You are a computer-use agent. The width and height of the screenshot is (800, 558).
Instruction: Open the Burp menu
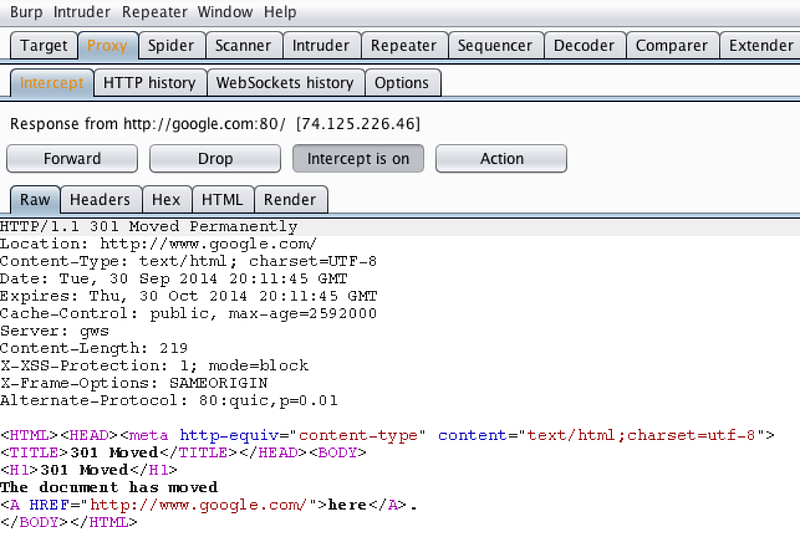26,12
